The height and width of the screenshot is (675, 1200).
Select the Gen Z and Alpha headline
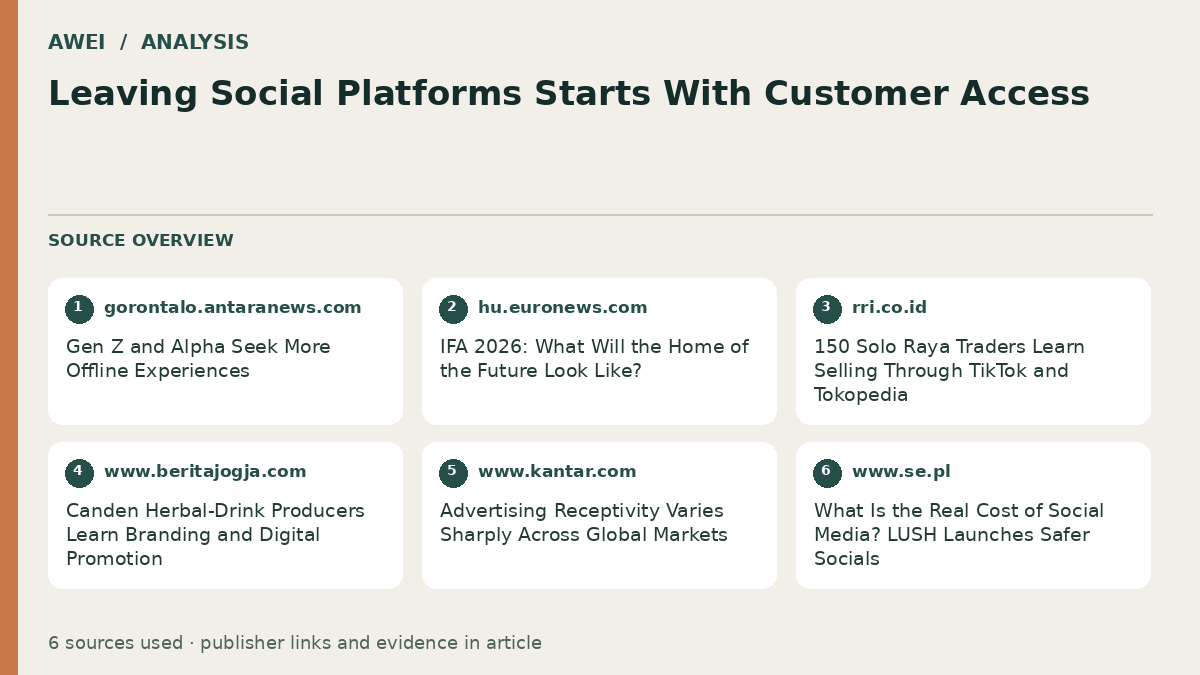click(198, 359)
